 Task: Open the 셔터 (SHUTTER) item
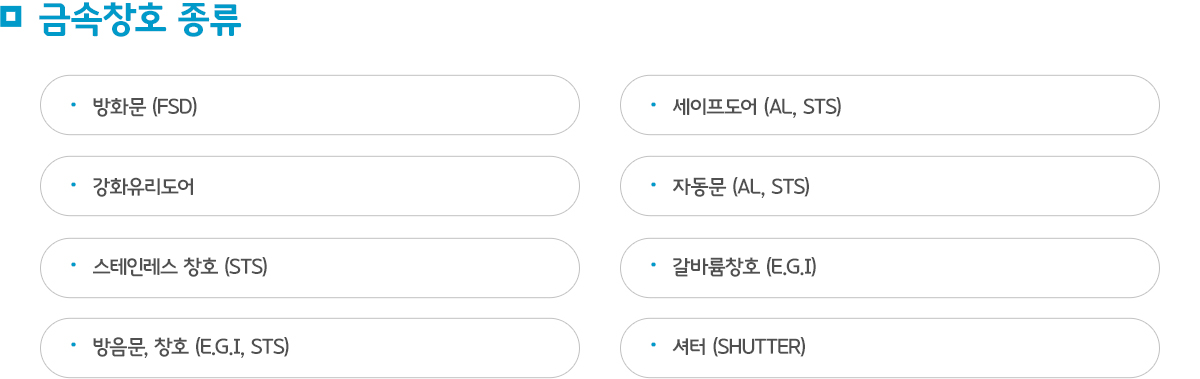click(890, 347)
